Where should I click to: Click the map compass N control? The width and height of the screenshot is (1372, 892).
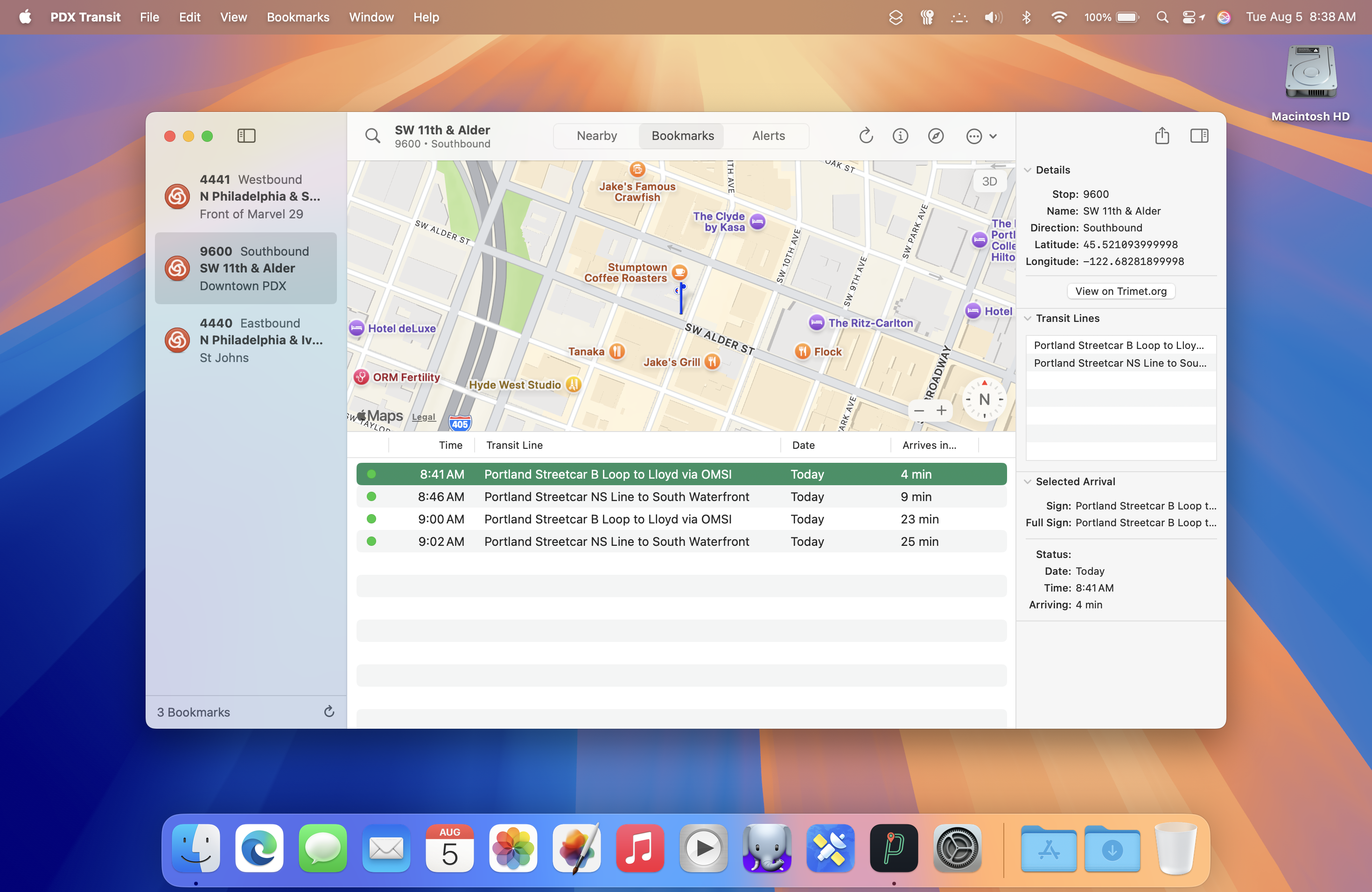(985, 399)
